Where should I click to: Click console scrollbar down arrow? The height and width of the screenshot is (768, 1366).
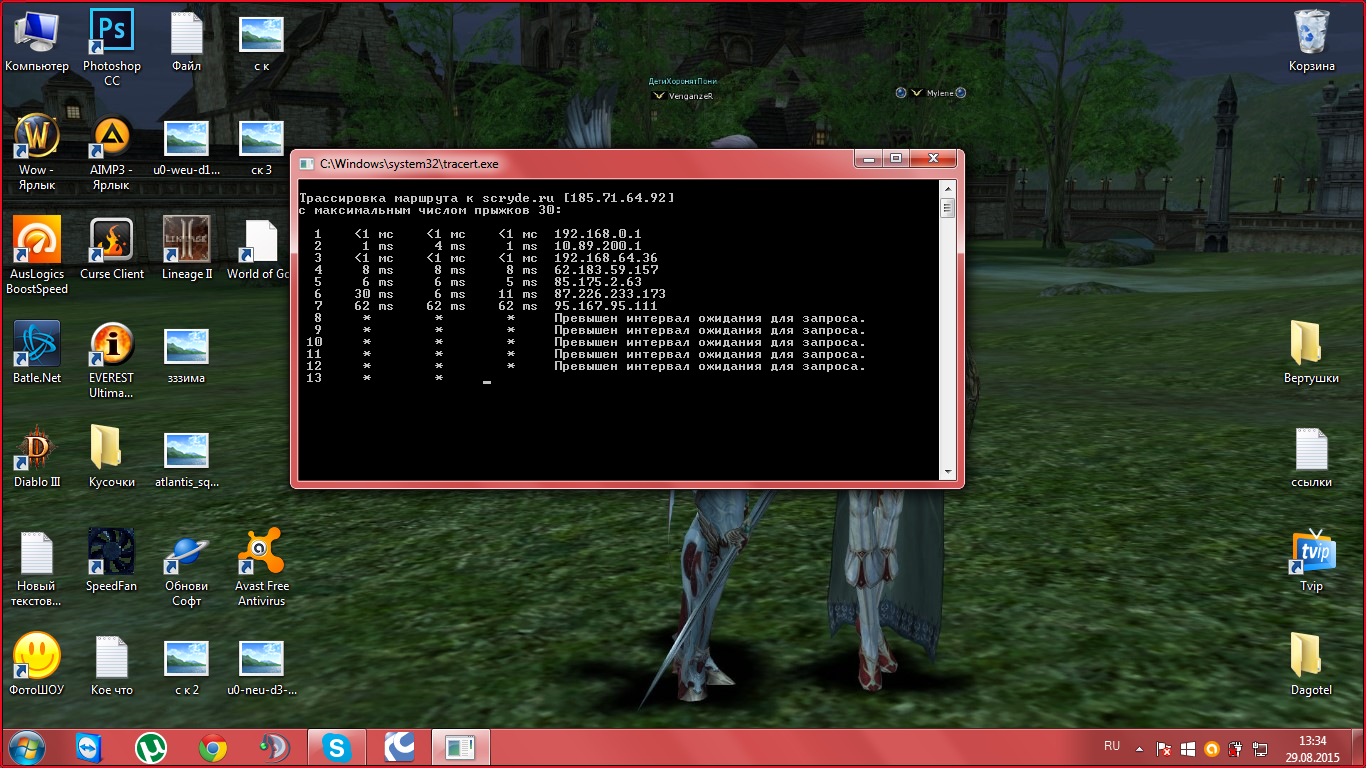947,471
